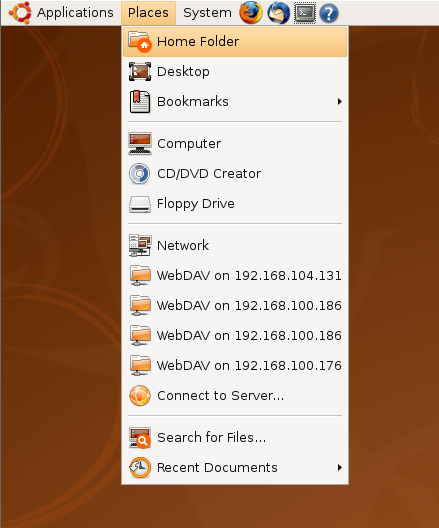Screen dimensions: 439x528
Task: Expand the Recent Documents submenu arrow
Action: point(340,467)
